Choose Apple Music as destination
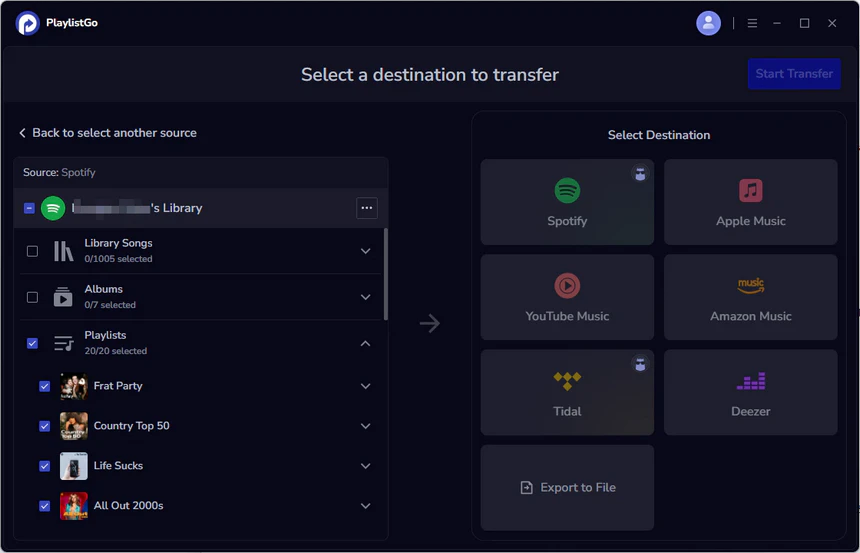 click(750, 202)
